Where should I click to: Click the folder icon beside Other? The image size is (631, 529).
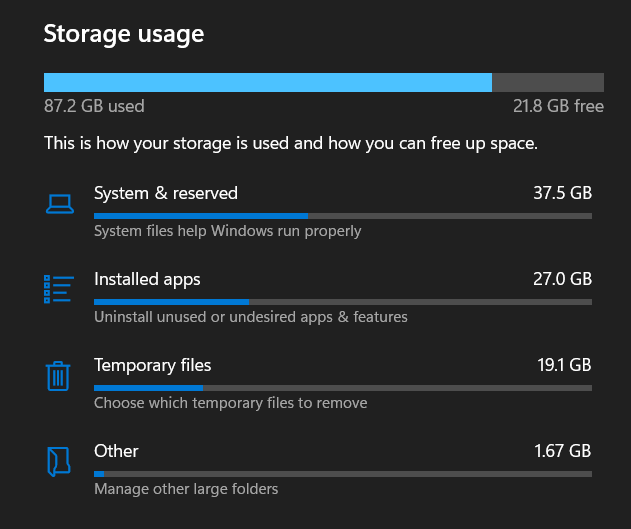[x=59, y=461]
